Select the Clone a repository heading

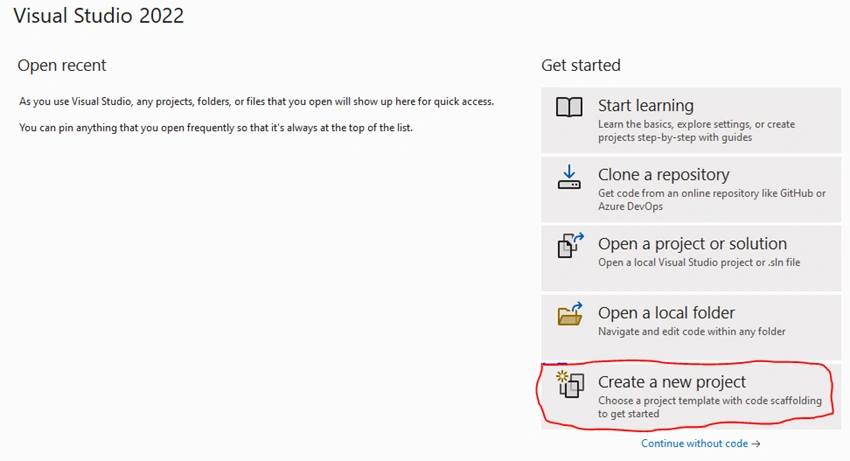click(x=664, y=175)
